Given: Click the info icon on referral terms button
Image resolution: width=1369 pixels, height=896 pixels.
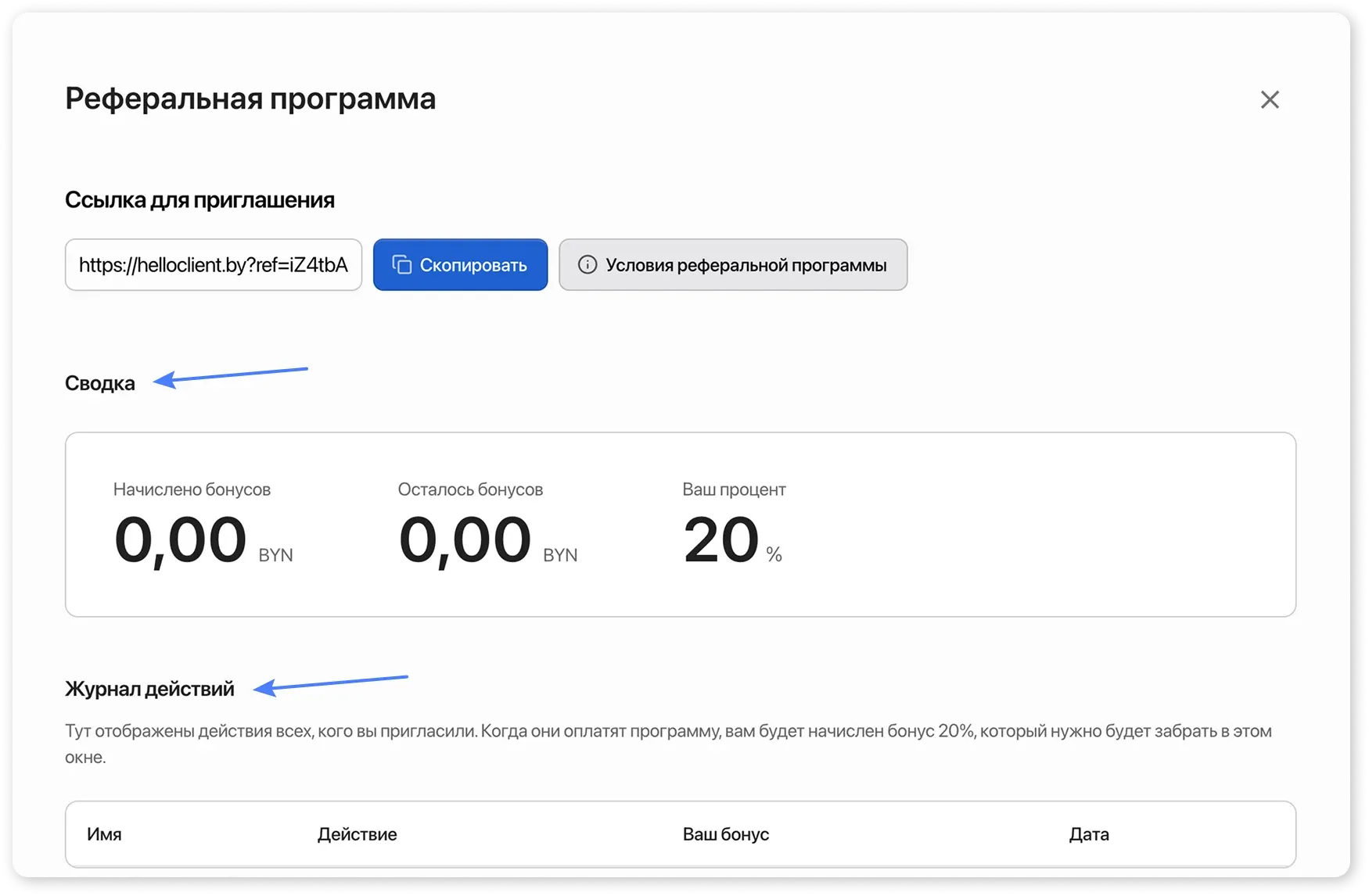Looking at the screenshot, I should tap(588, 264).
